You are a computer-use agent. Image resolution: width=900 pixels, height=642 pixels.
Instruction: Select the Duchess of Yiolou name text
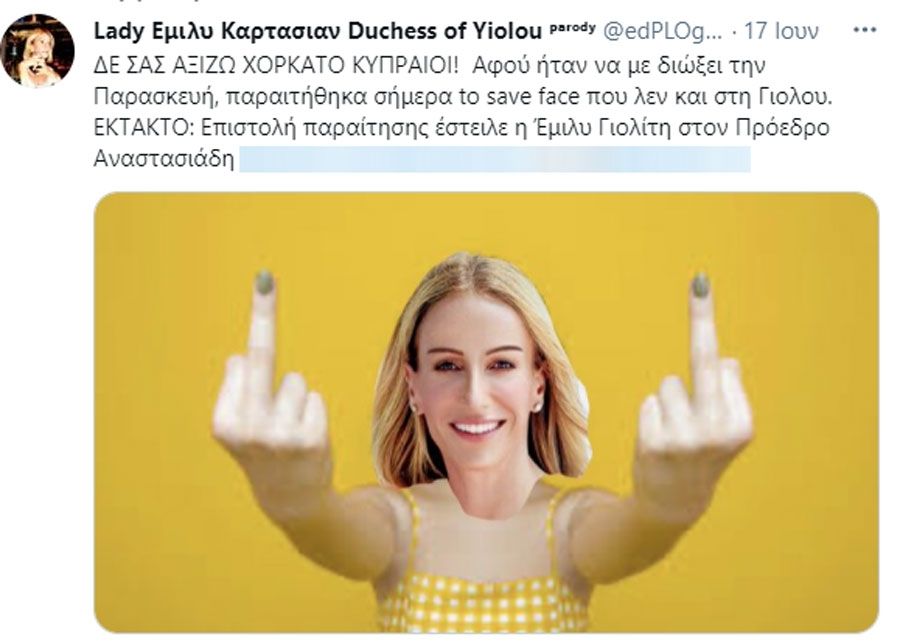pos(445,32)
